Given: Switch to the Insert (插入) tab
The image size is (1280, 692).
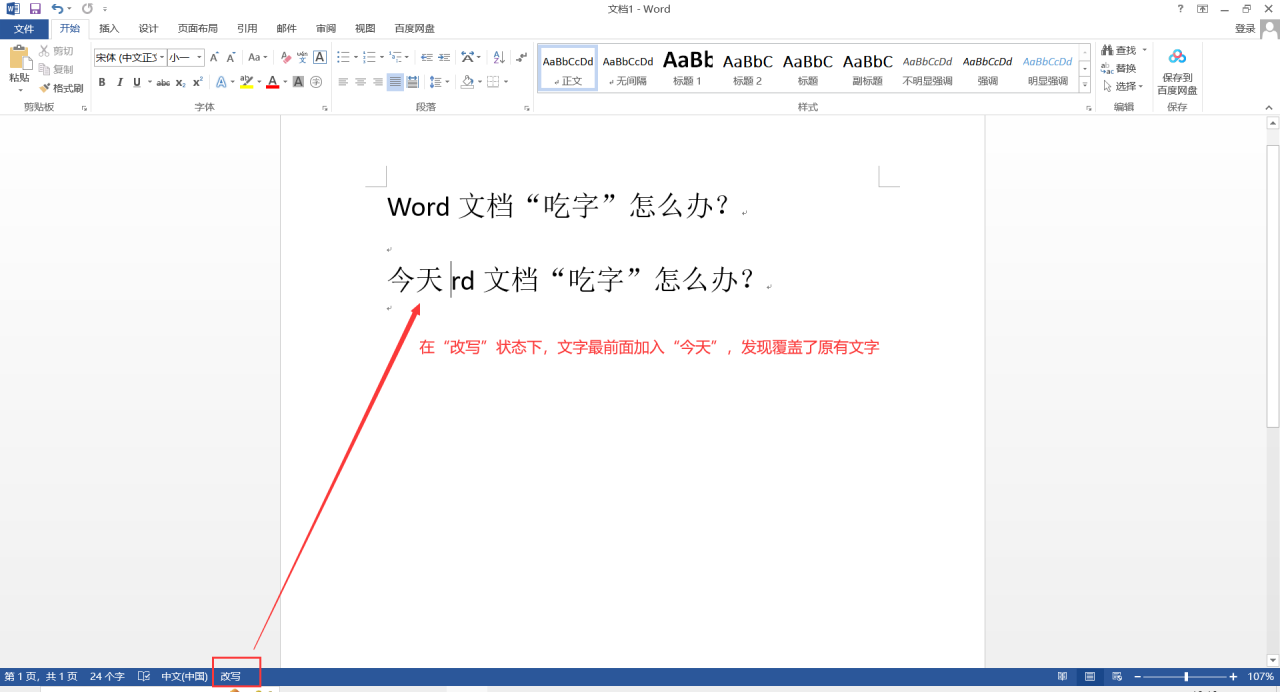Looking at the screenshot, I should point(109,29).
